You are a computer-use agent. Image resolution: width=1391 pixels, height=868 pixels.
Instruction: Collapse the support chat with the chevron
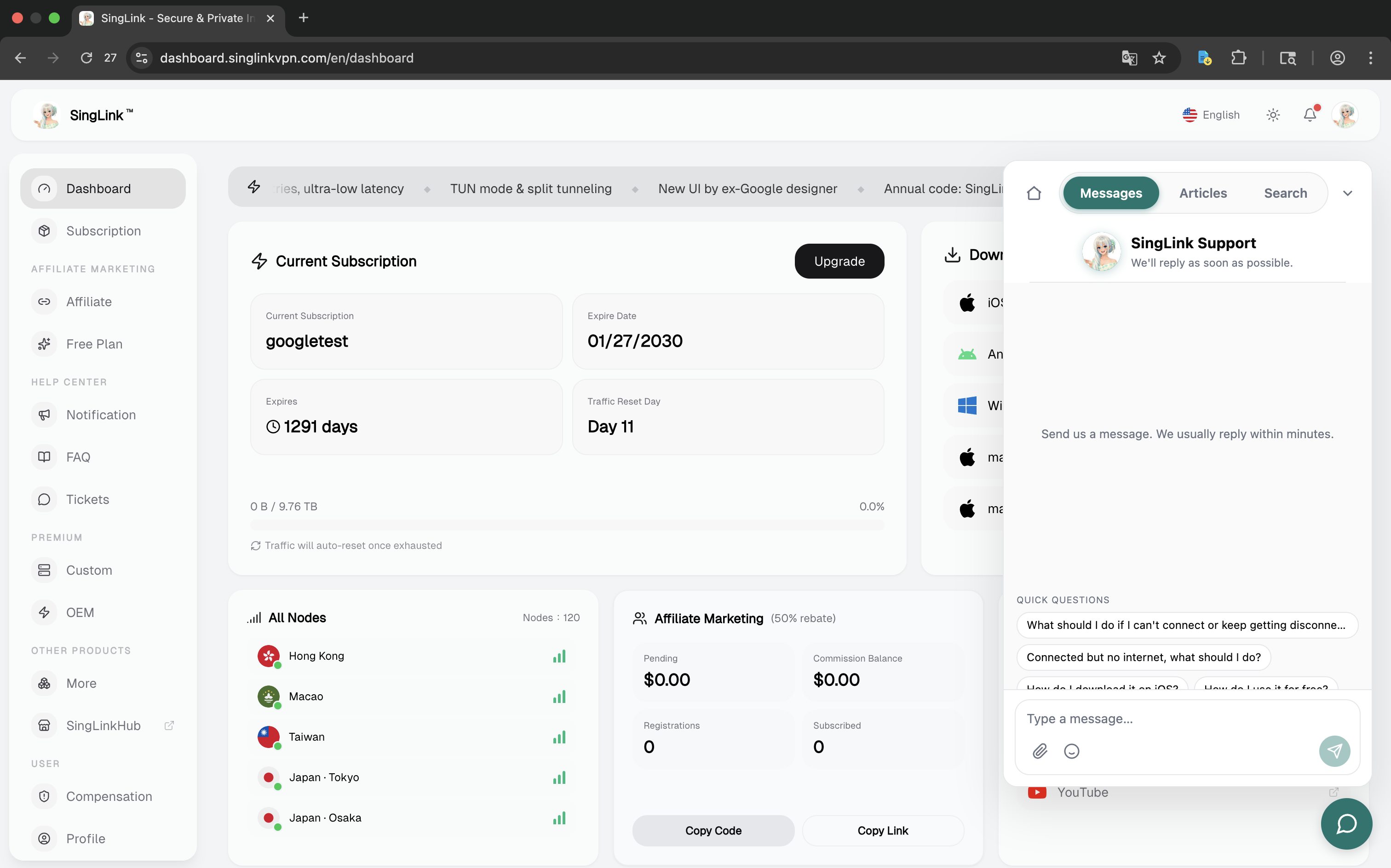pyautogui.click(x=1347, y=194)
